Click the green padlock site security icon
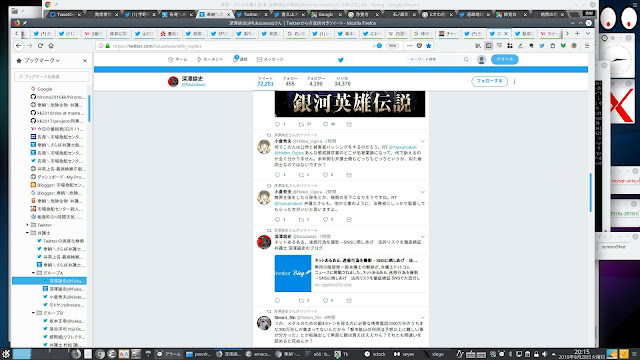Screen dimensions: 640x360 (108, 46)
